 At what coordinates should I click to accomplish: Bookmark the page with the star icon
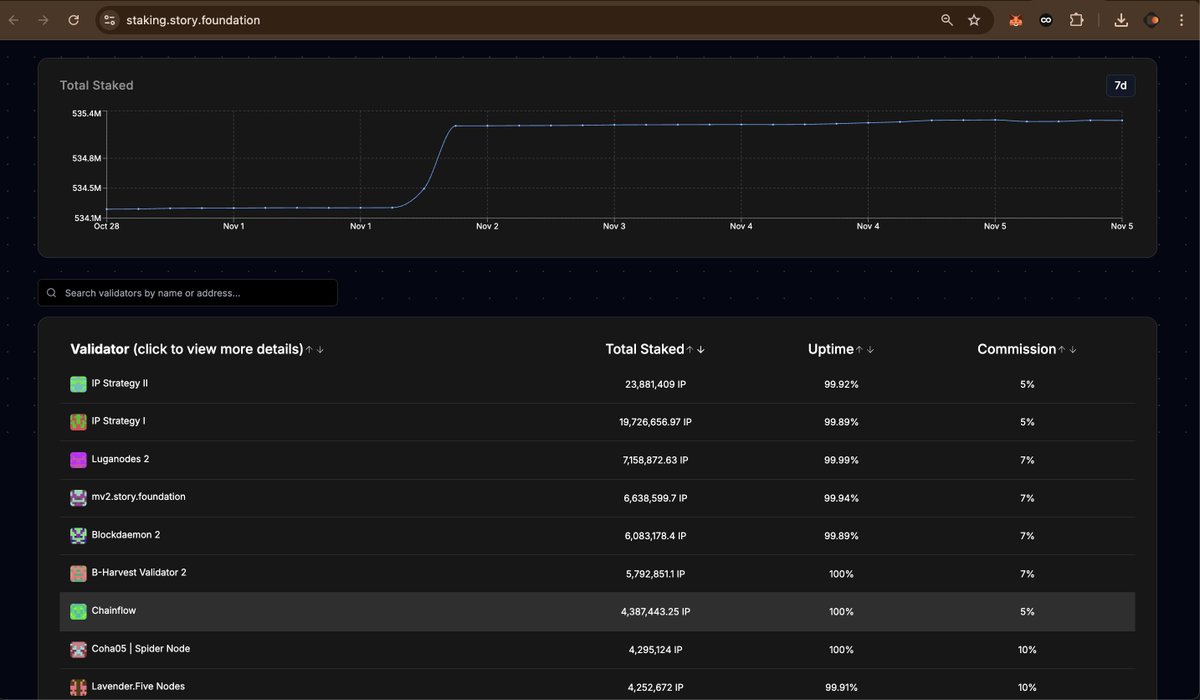coord(974,19)
